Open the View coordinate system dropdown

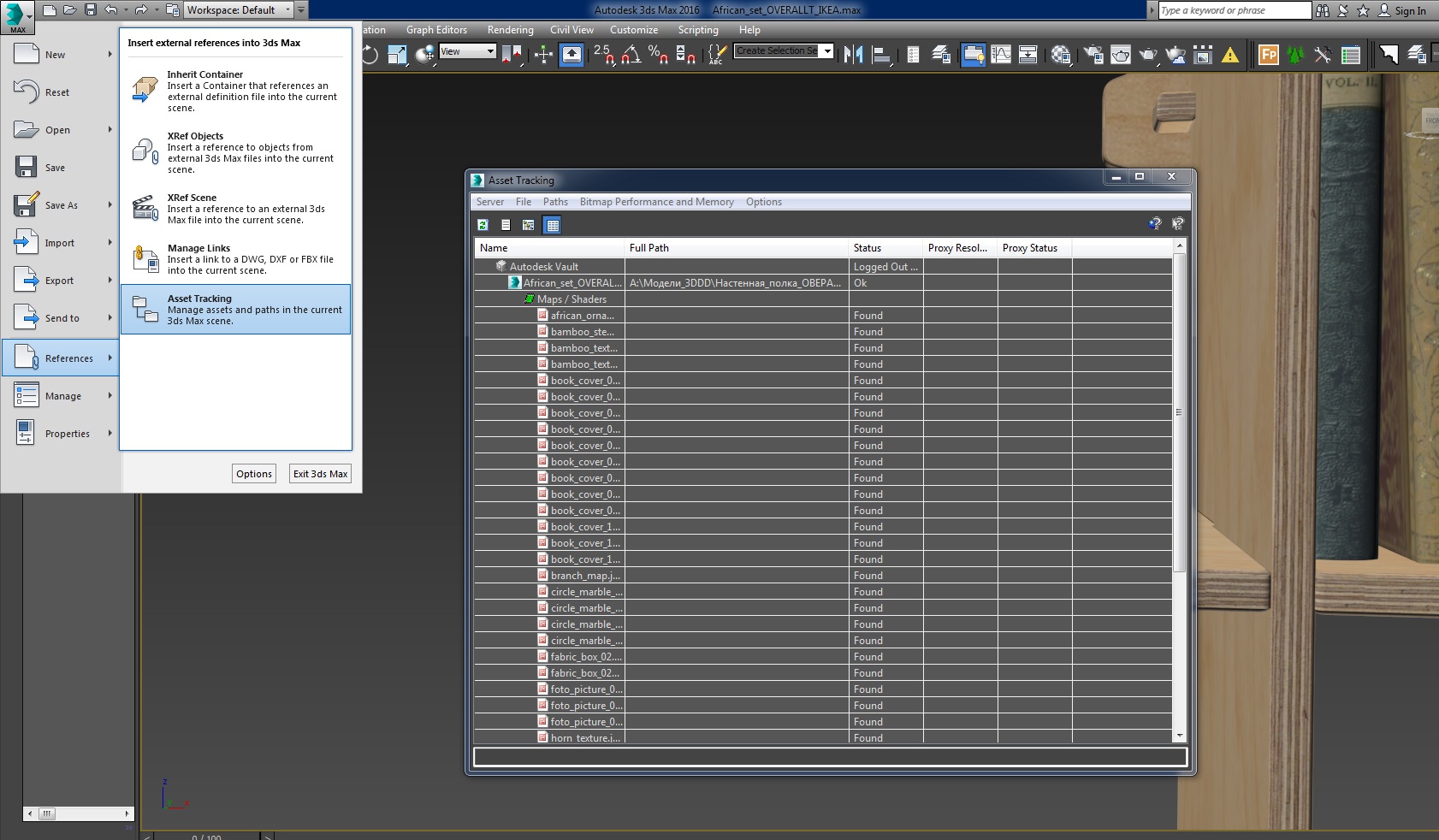click(467, 51)
